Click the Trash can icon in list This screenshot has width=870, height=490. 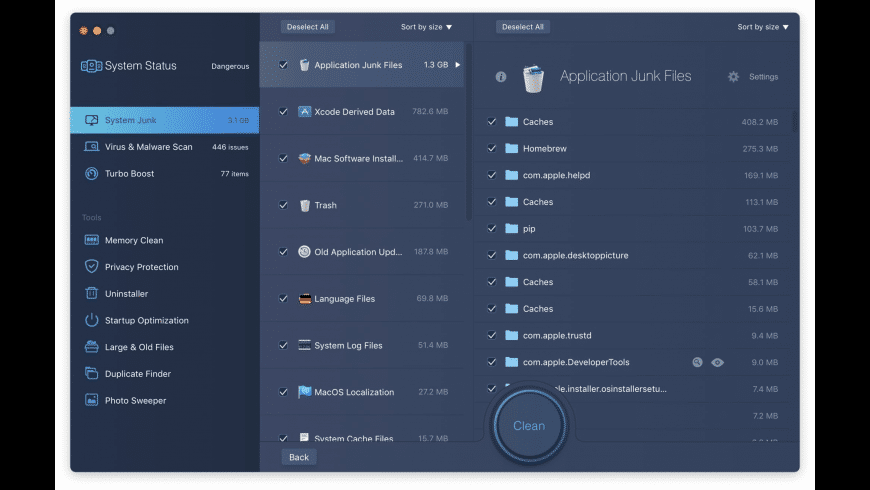[x=305, y=205]
